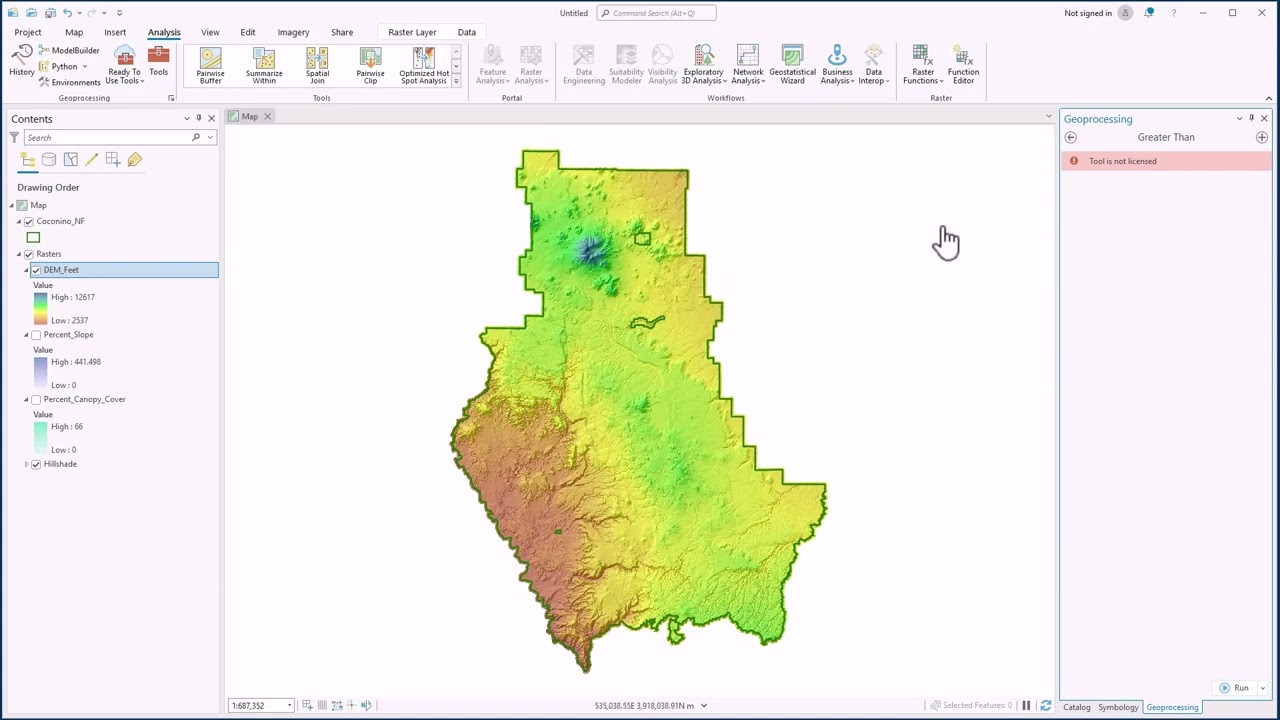
Task: Click List By Drawing Order icon
Action: pos(28,160)
